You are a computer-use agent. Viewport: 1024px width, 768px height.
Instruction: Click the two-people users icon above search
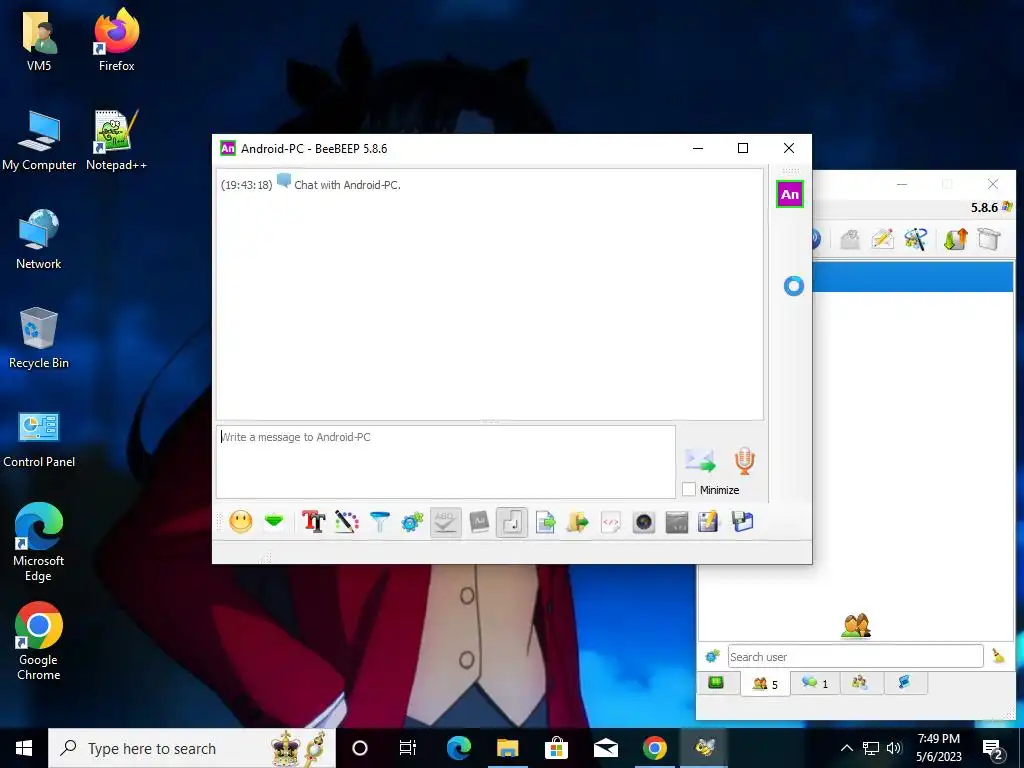[856, 626]
